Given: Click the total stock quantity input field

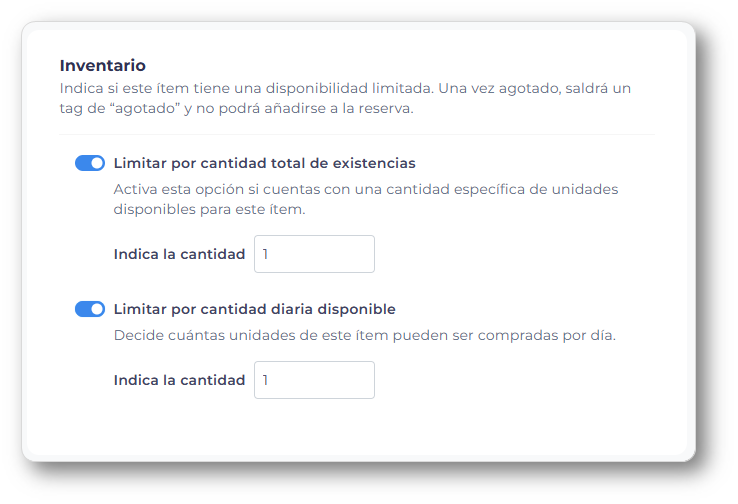Looking at the screenshot, I should point(314,254).
